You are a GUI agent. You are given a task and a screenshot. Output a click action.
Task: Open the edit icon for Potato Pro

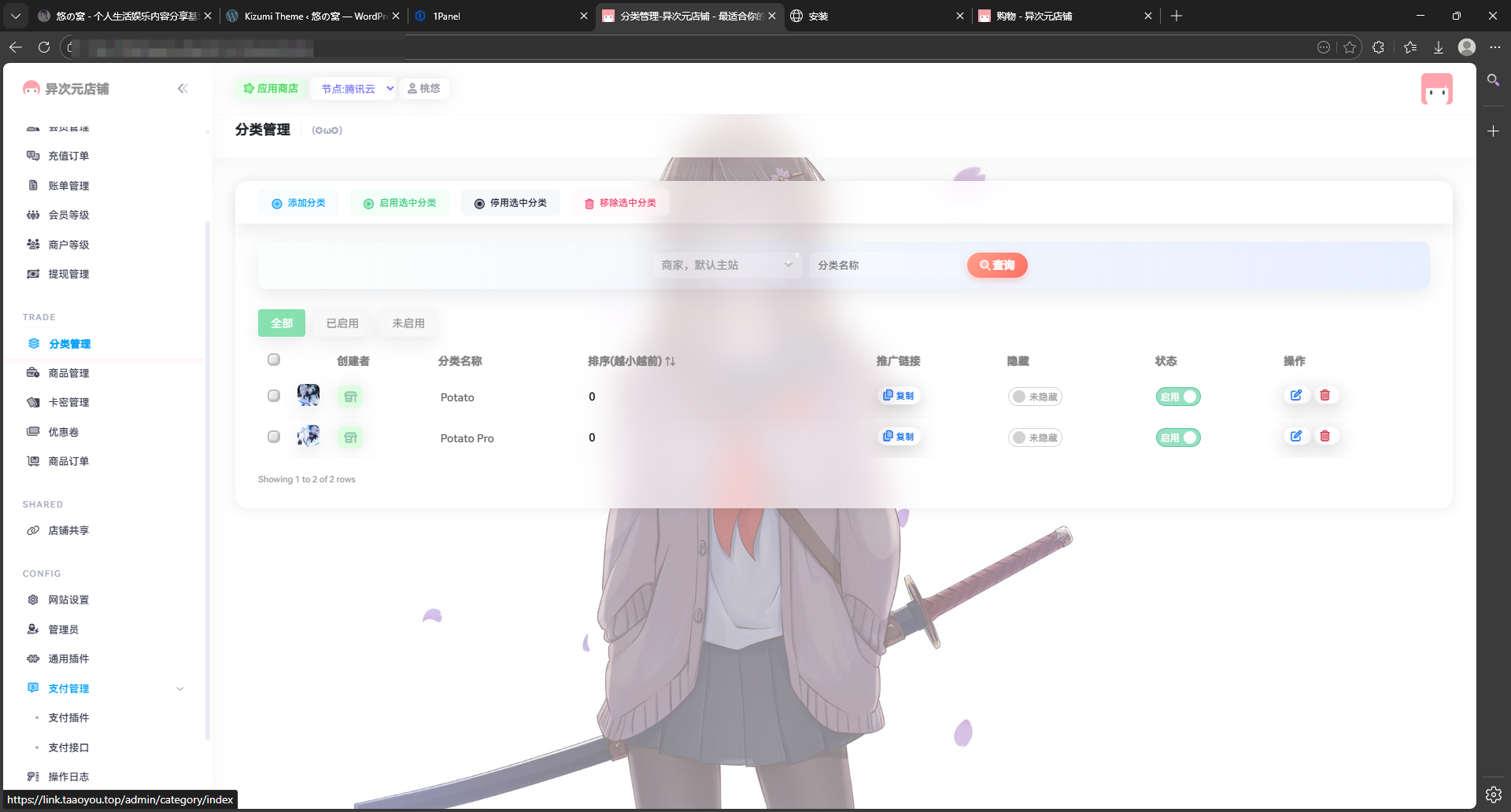coord(1296,436)
